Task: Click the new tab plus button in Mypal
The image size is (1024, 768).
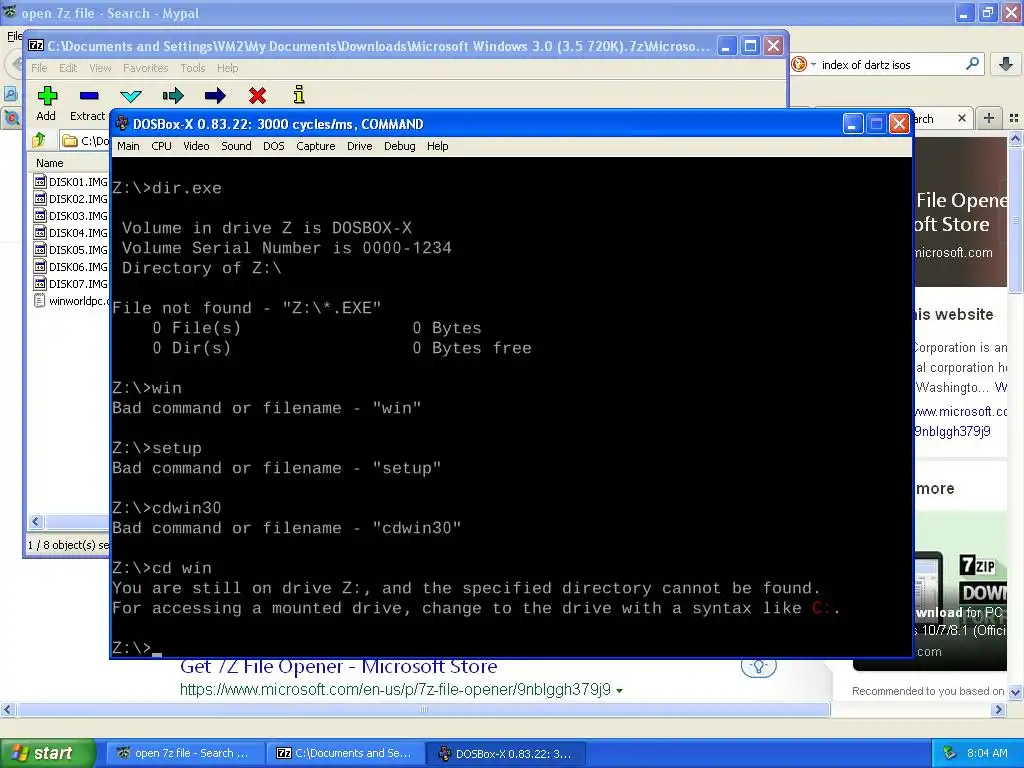Action: click(989, 118)
